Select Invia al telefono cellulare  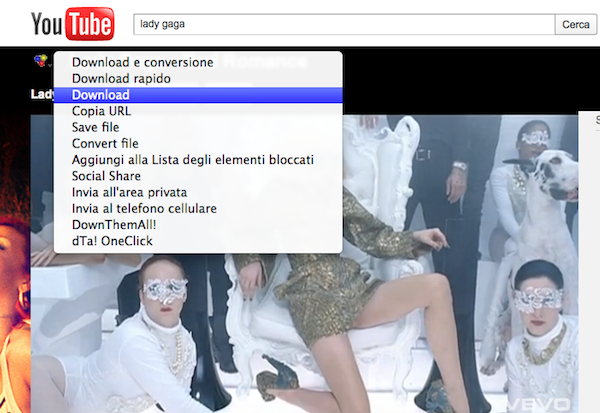click(198, 209)
